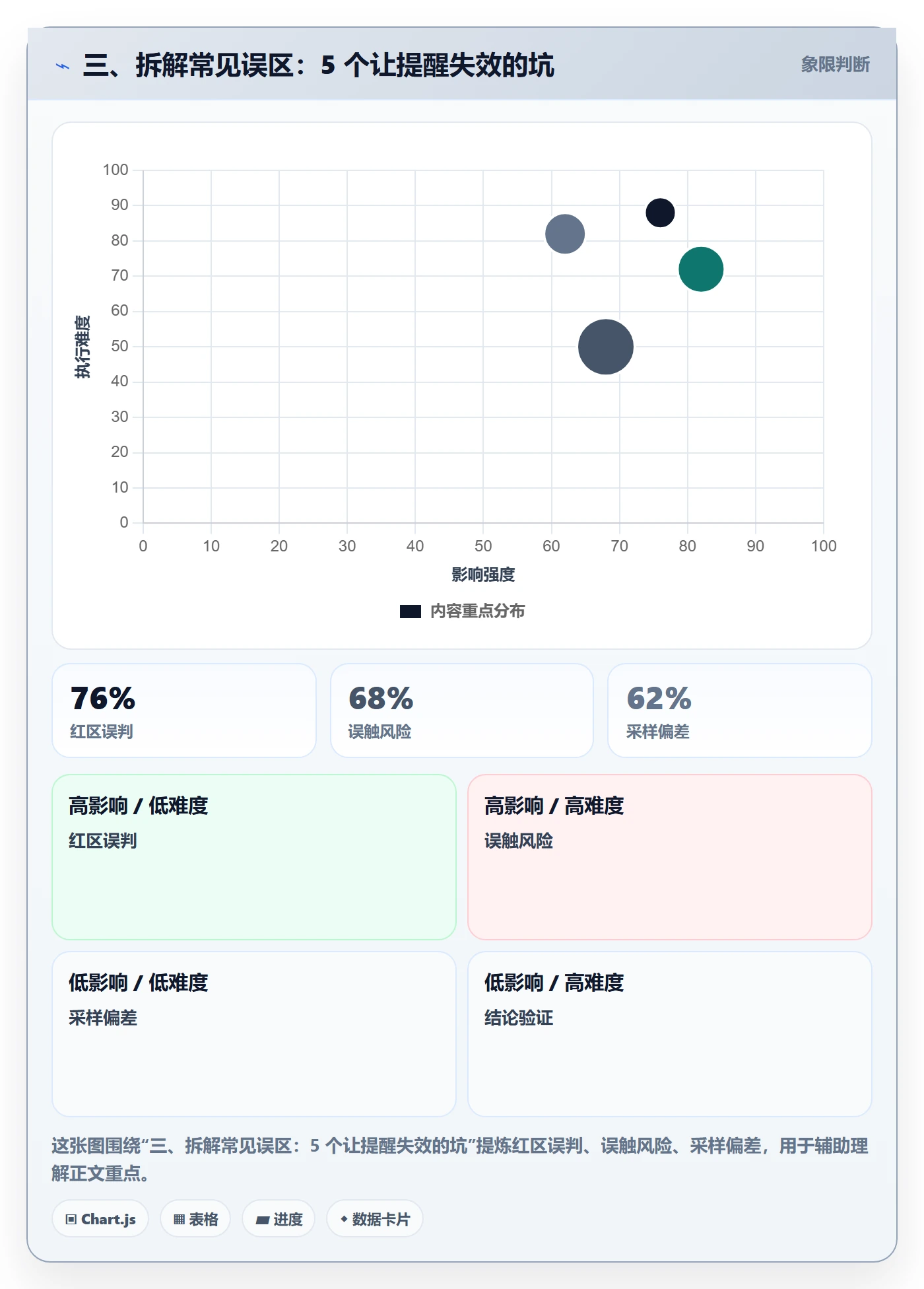The height and width of the screenshot is (1289, 924).
Task: Select the teal green bubble in chart
Action: (x=701, y=269)
